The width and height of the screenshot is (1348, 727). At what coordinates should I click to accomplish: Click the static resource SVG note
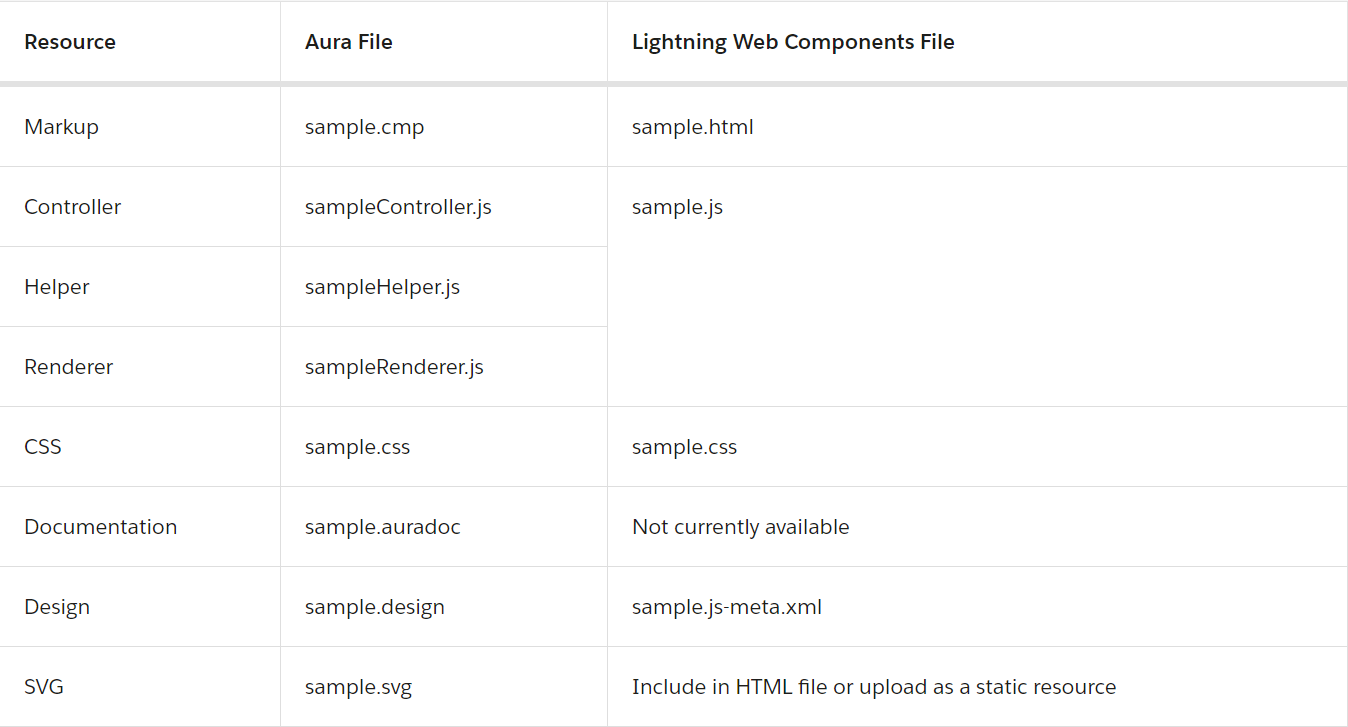[x=874, y=687]
